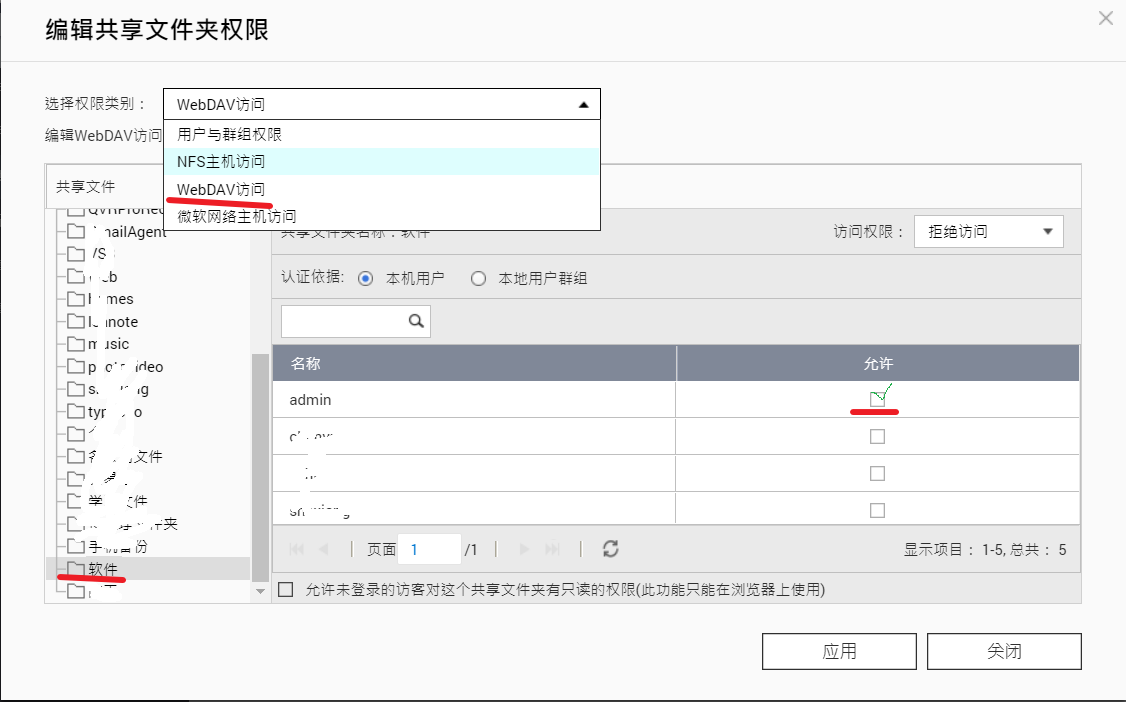Click the 应用 button
Screen dimensions: 1126x702
tap(839, 650)
